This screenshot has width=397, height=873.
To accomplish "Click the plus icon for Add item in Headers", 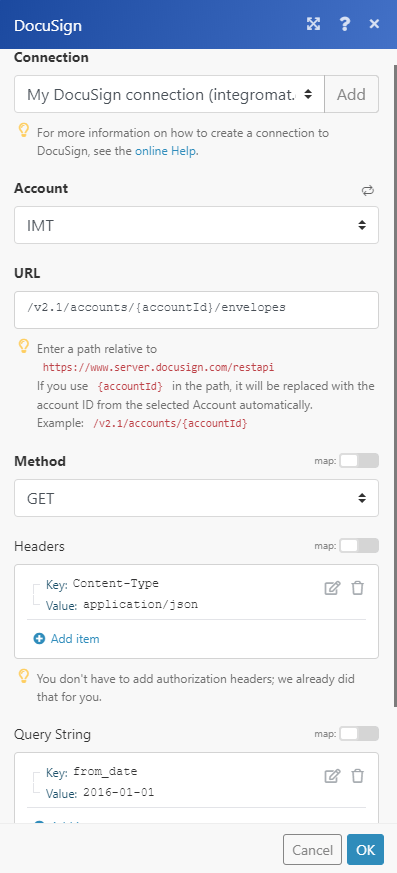I will [39, 639].
